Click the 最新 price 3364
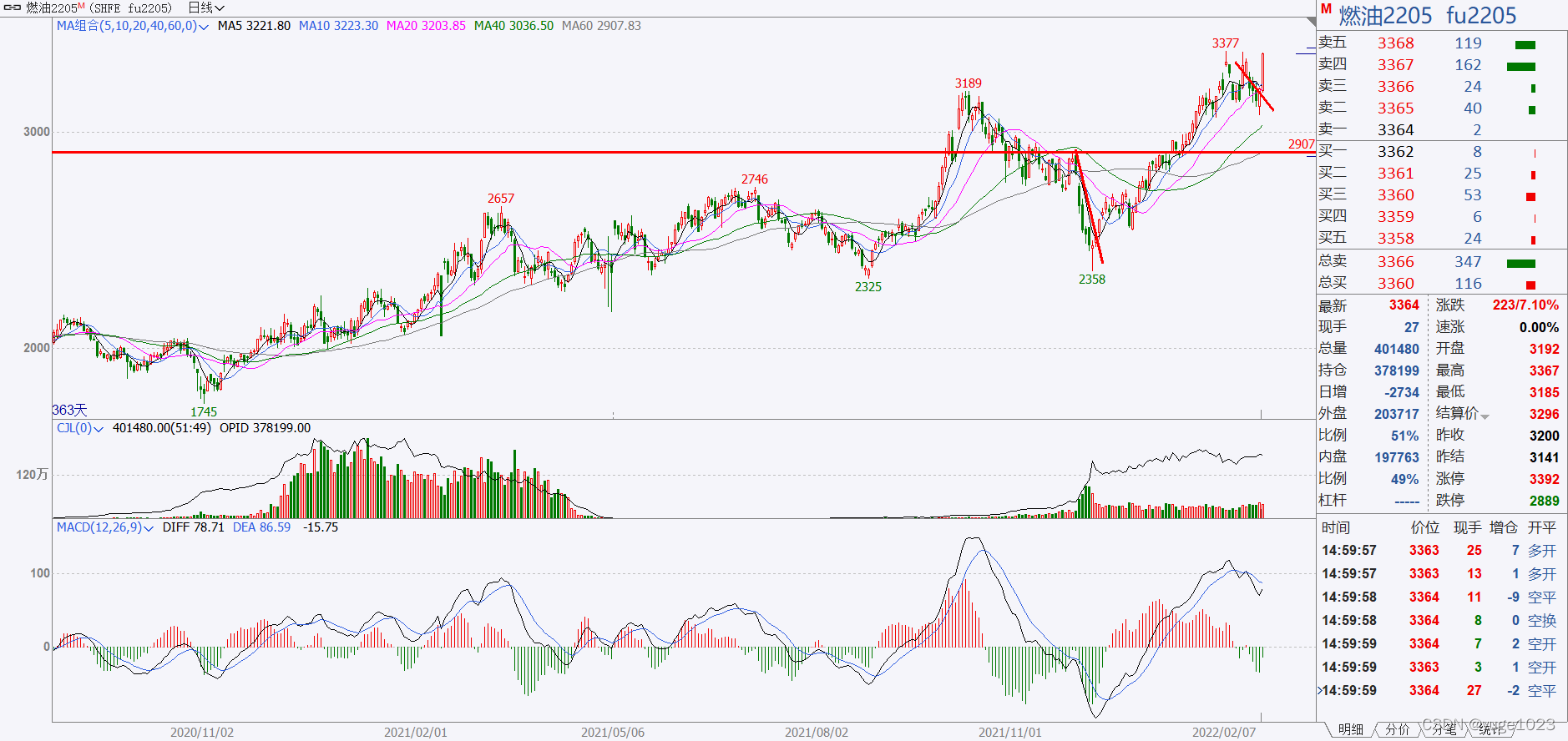This screenshot has width=1568, height=741. tap(1404, 305)
